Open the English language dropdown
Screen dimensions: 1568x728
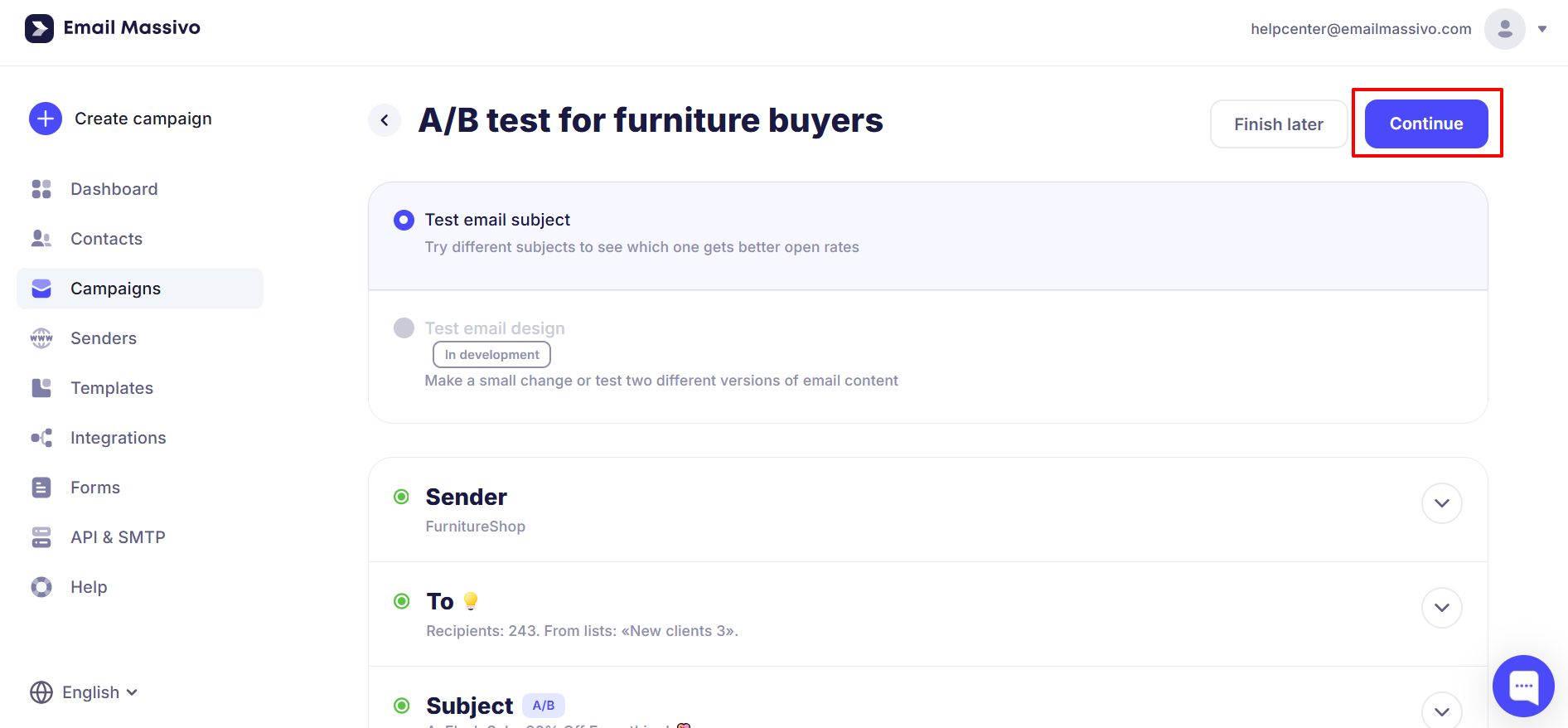[x=84, y=692]
